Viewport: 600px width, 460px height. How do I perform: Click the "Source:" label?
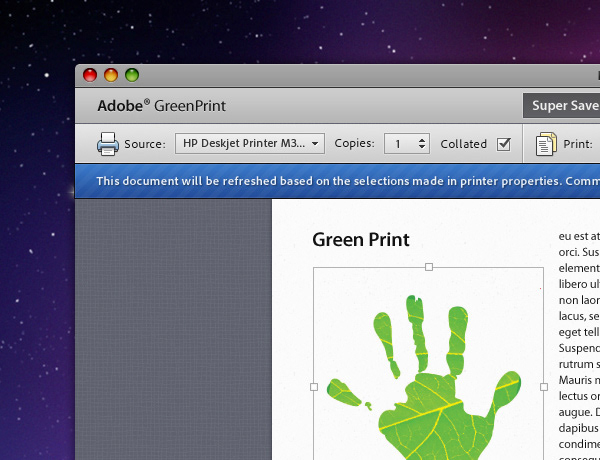[x=145, y=144]
